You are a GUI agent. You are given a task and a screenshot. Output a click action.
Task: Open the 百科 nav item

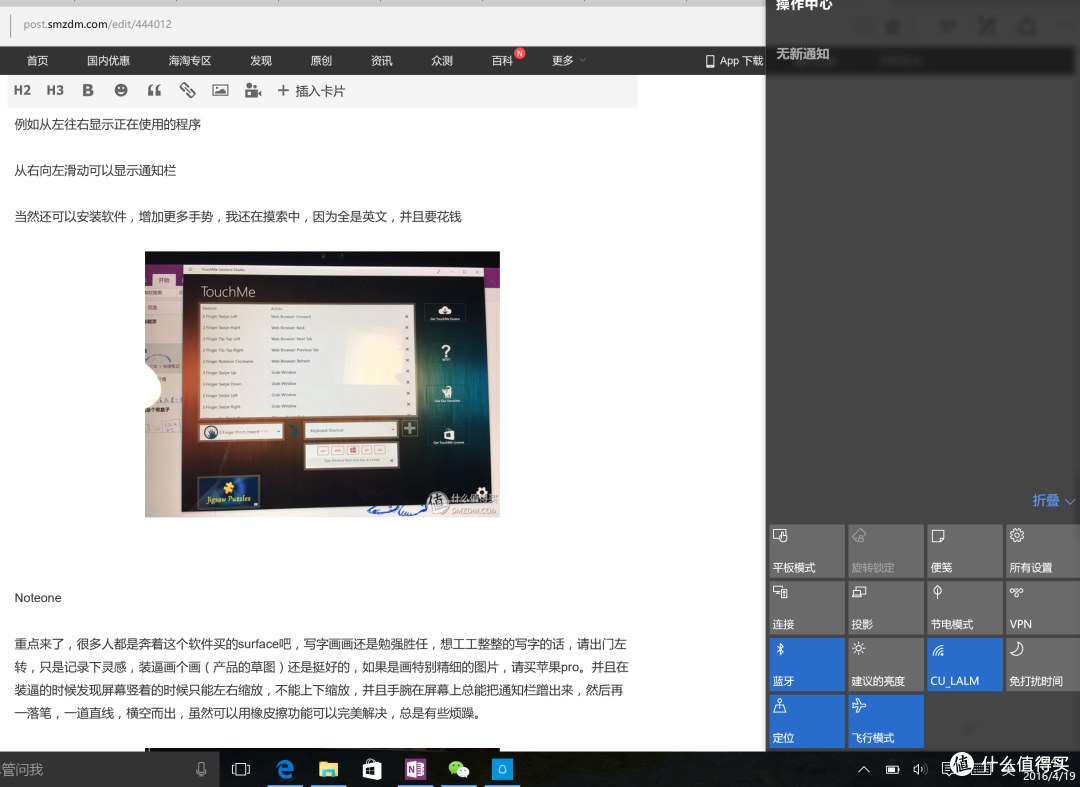coord(502,61)
